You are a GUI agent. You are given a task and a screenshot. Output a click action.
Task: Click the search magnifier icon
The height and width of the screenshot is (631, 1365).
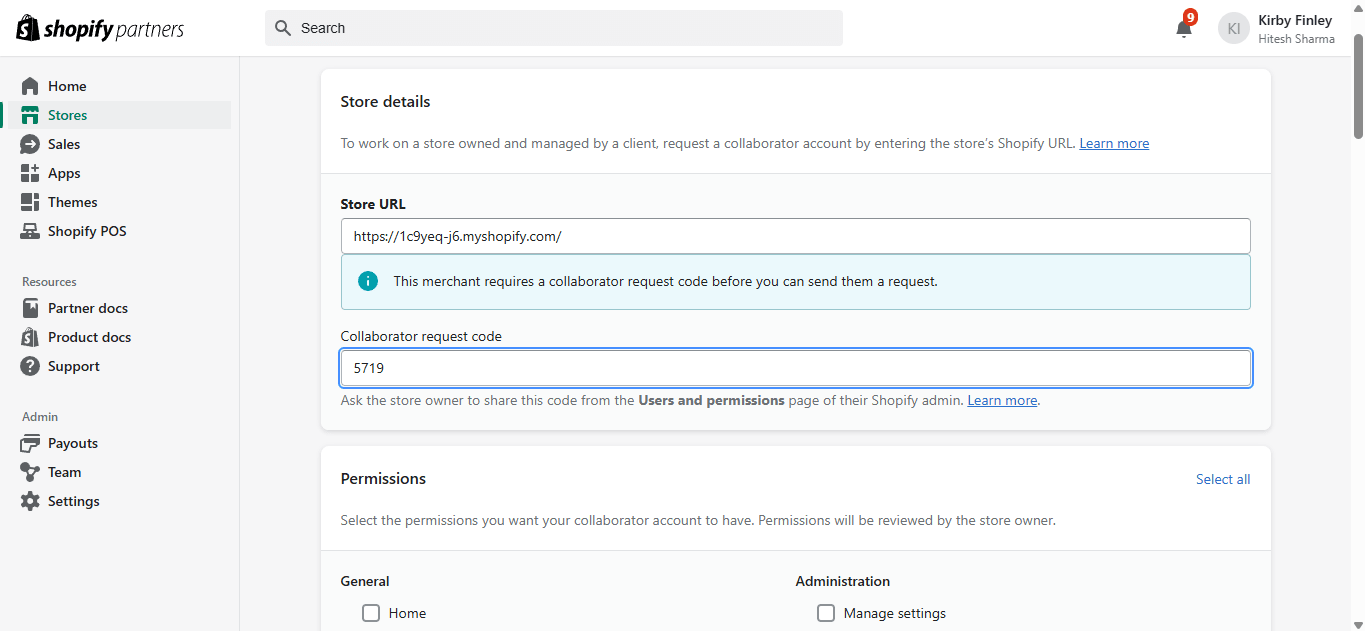pyautogui.click(x=283, y=28)
